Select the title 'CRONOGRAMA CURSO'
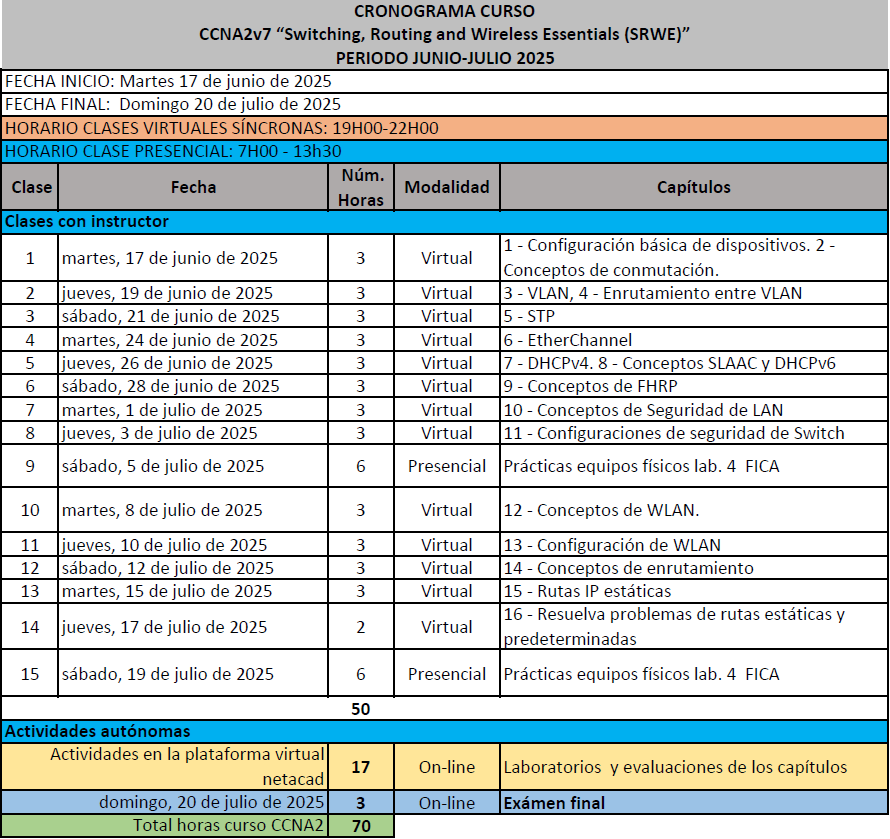The image size is (890, 839). (444, 11)
